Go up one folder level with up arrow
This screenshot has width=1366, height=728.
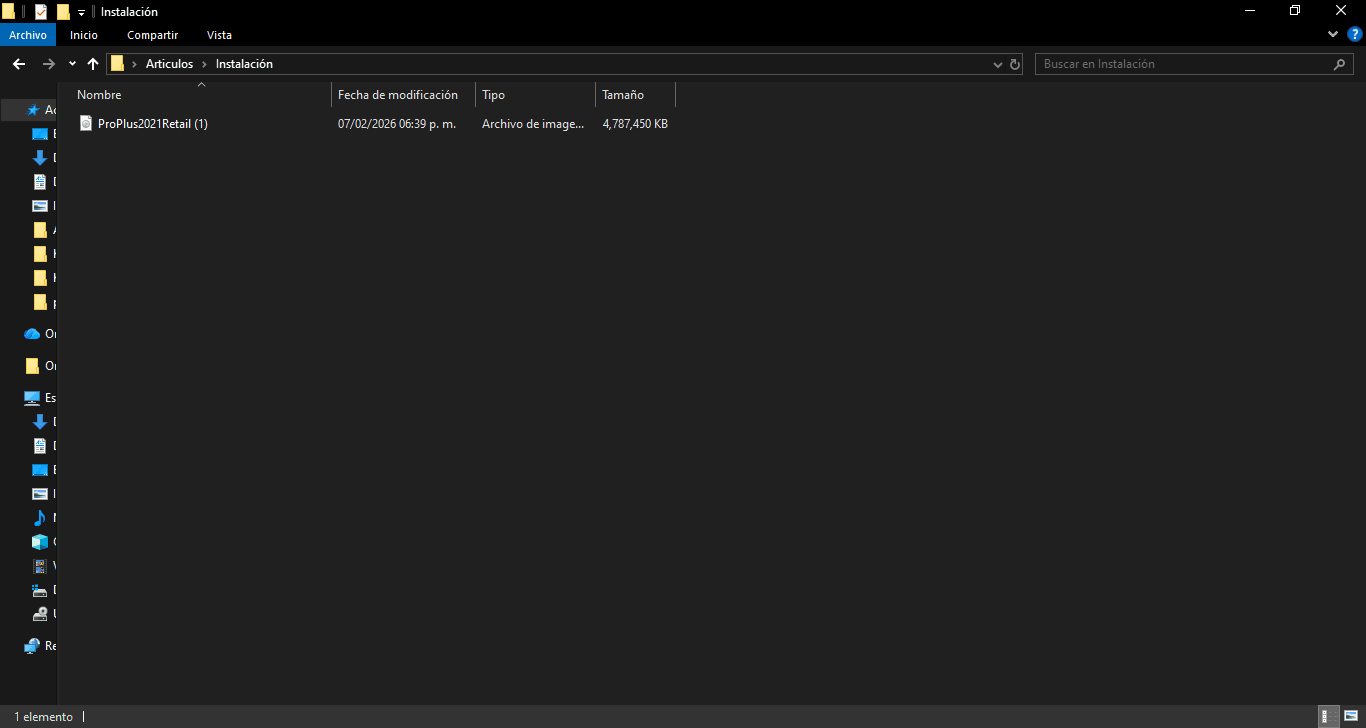click(x=93, y=64)
